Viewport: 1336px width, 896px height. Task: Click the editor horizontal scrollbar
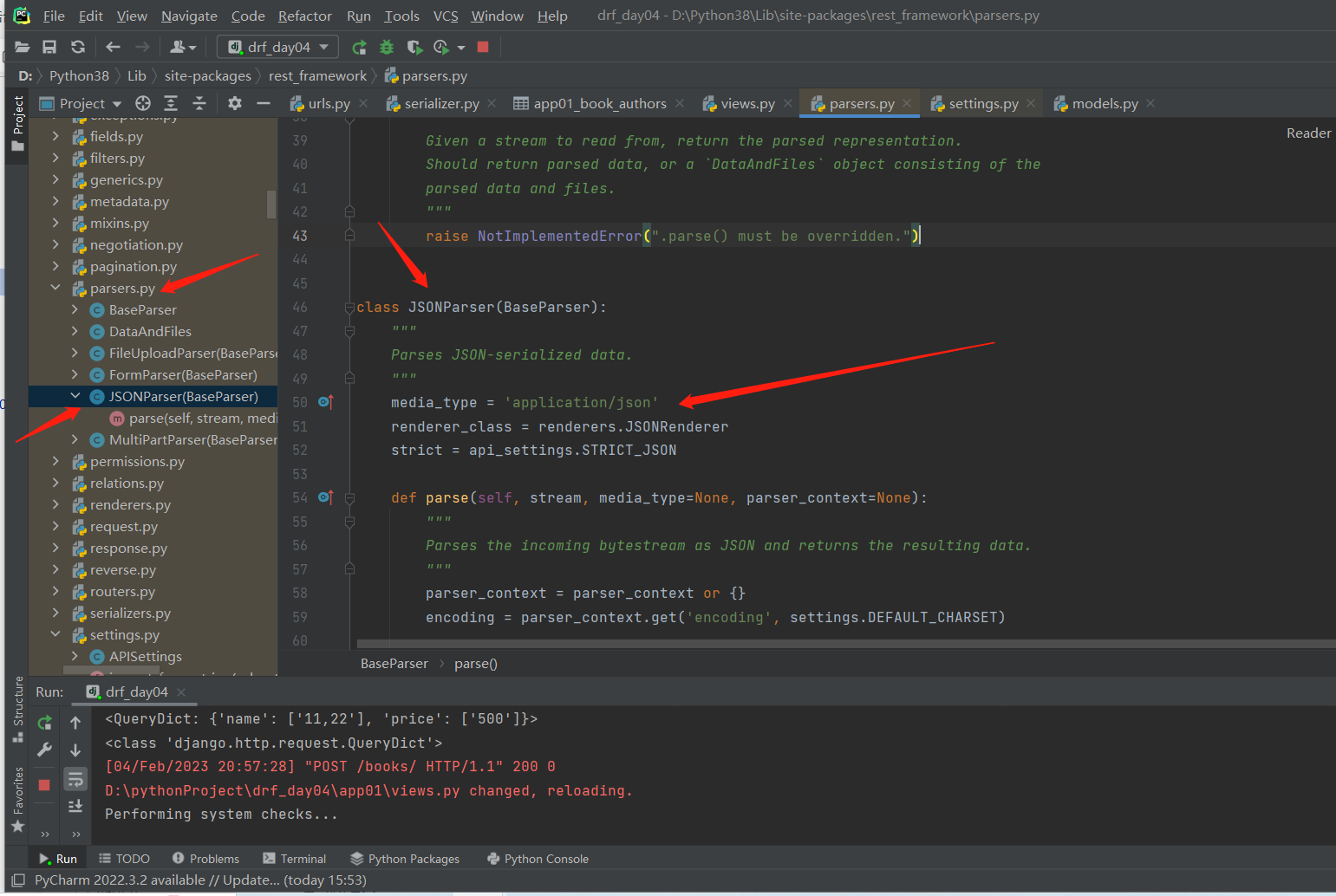845,644
